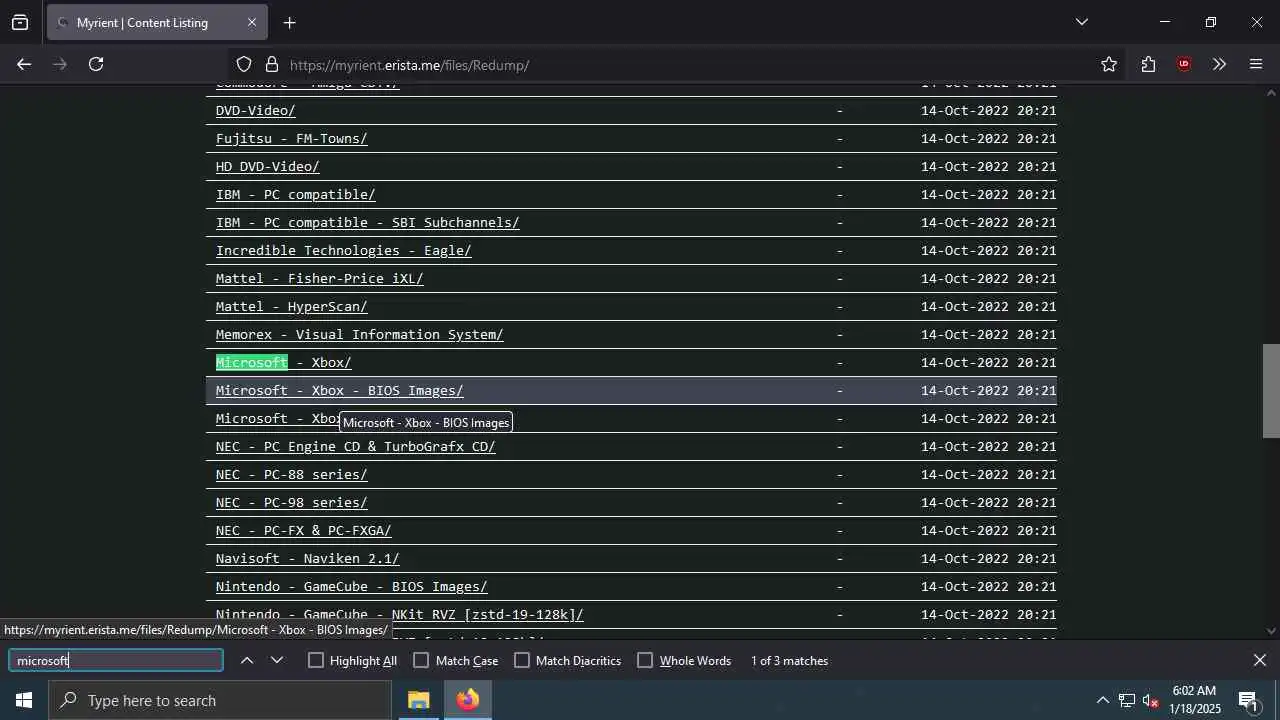Open the muted volume tray icon

1151,700
